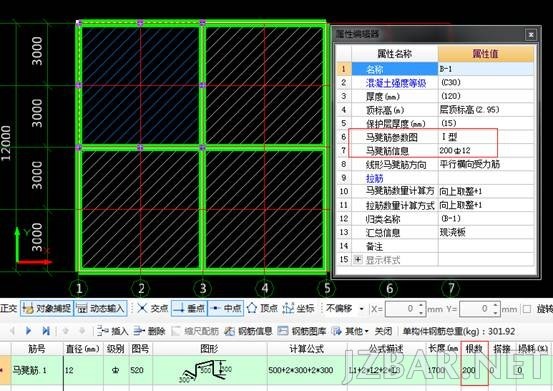
Task: Click 删除 delete row button
Action: [x=150, y=331]
